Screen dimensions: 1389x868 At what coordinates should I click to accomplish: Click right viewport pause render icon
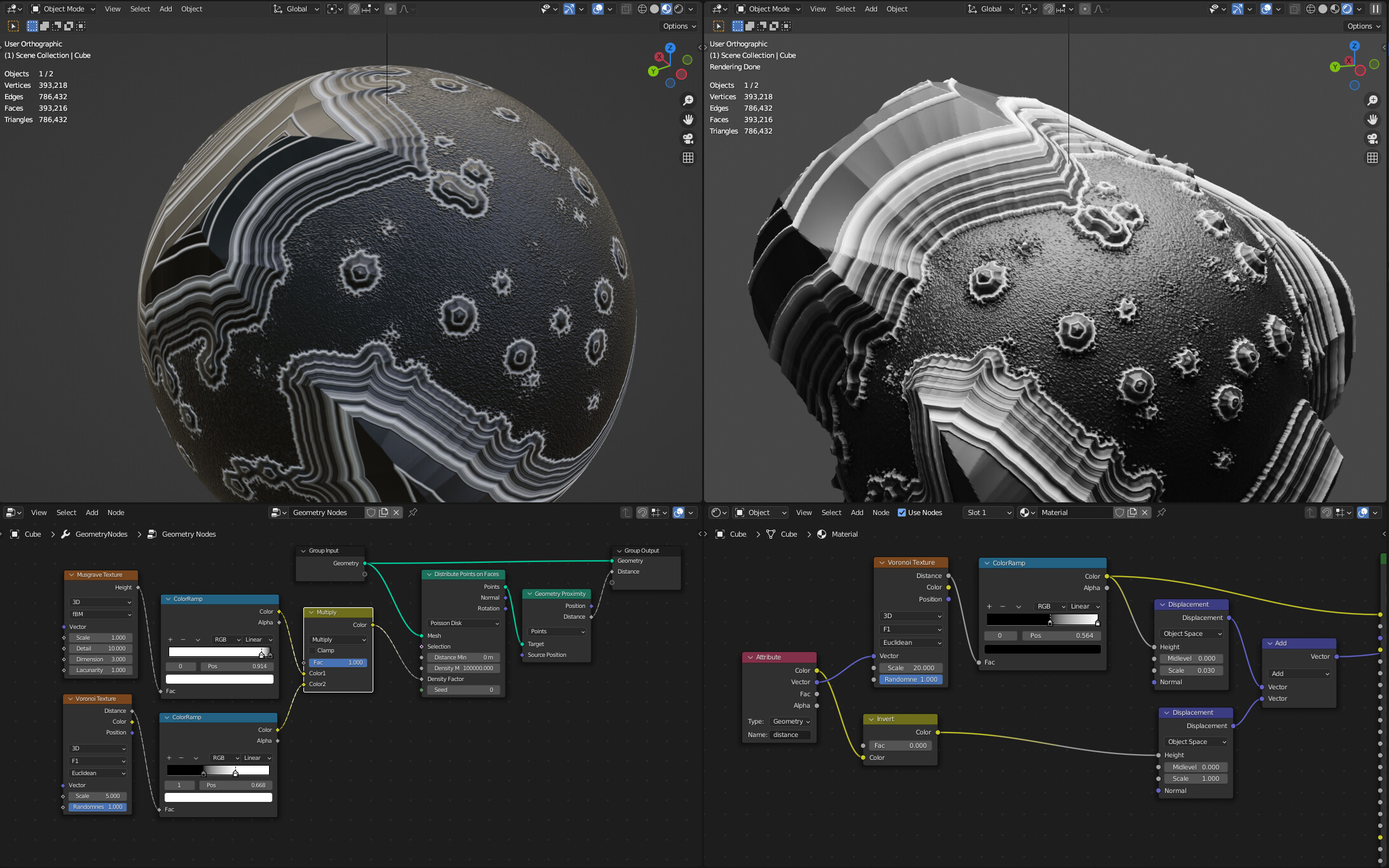click(1375, 9)
